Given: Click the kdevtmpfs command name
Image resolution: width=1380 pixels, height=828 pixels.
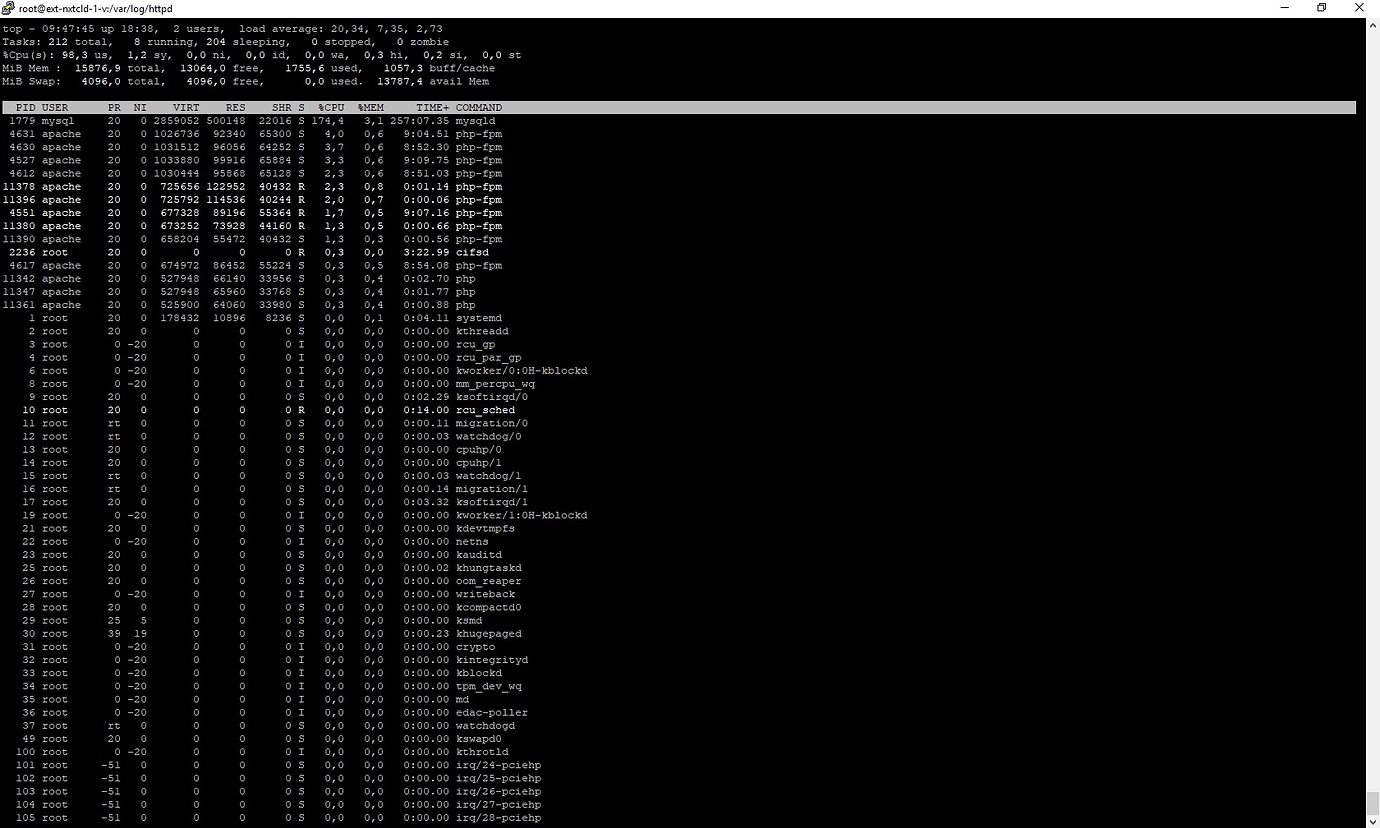Looking at the screenshot, I should 486,528.
